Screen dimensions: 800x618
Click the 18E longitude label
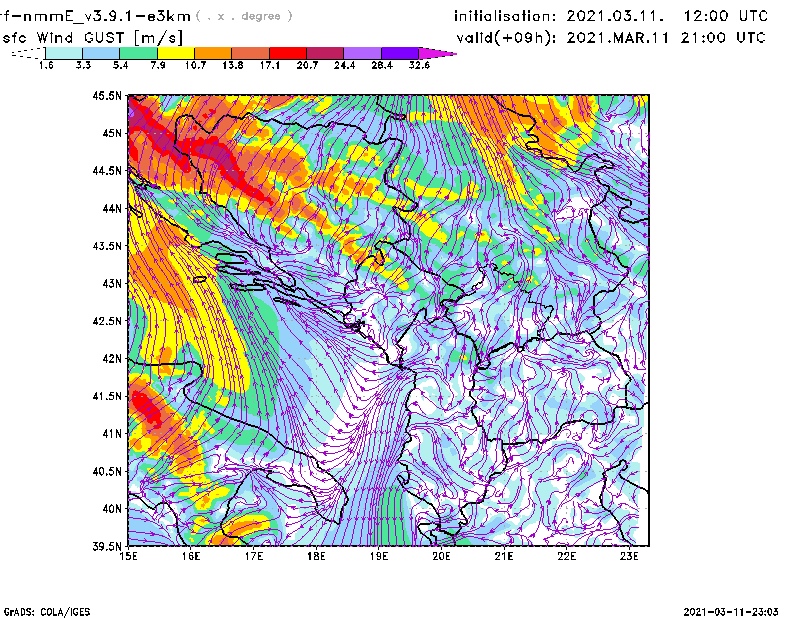pos(316,556)
